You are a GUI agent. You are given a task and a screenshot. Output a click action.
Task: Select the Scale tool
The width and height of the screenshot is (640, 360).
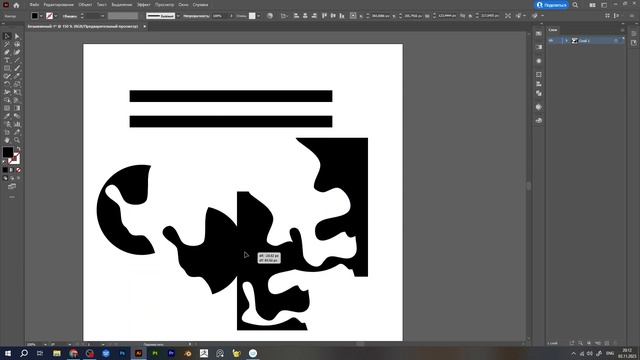pyautogui.click(x=17, y=84)
